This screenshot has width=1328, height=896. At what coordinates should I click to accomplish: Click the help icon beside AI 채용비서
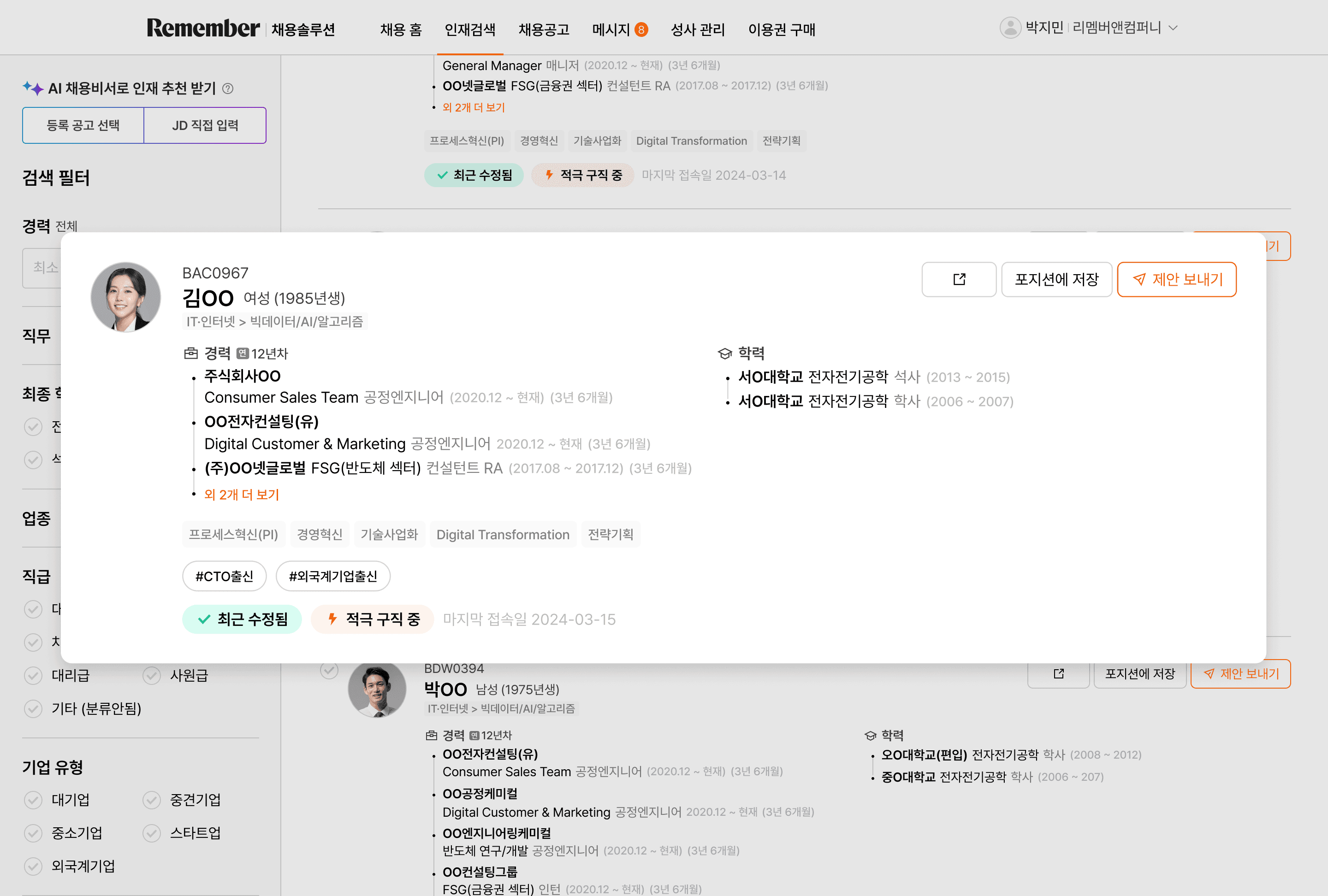pyautogui.click(x=227, y=88)
